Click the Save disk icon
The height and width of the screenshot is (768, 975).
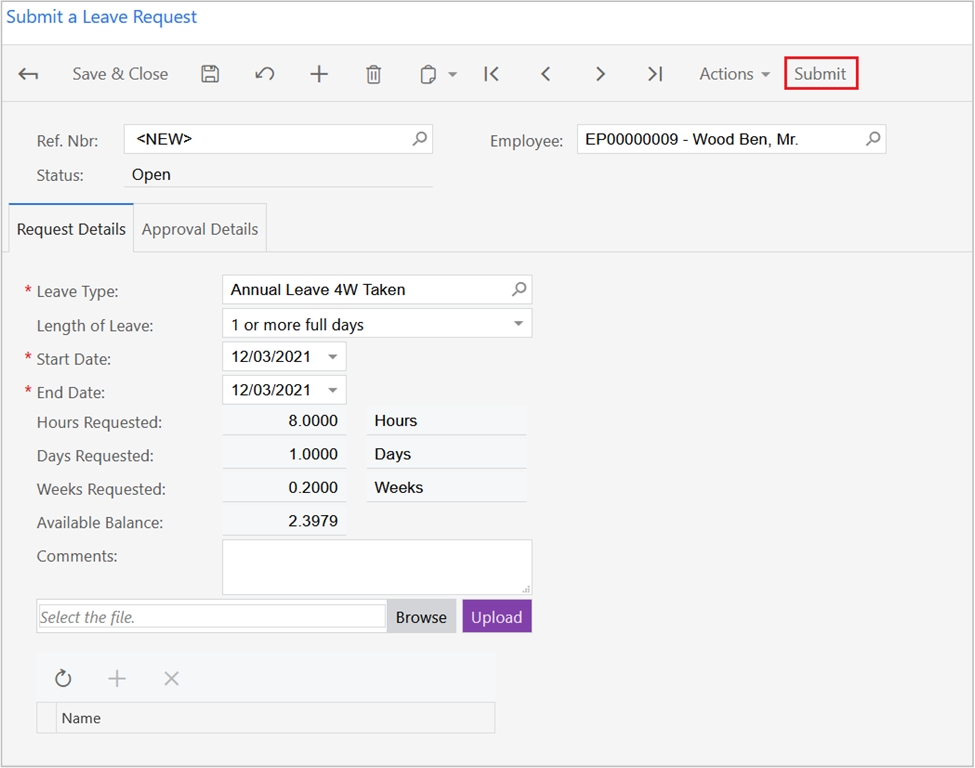(210, 74)
